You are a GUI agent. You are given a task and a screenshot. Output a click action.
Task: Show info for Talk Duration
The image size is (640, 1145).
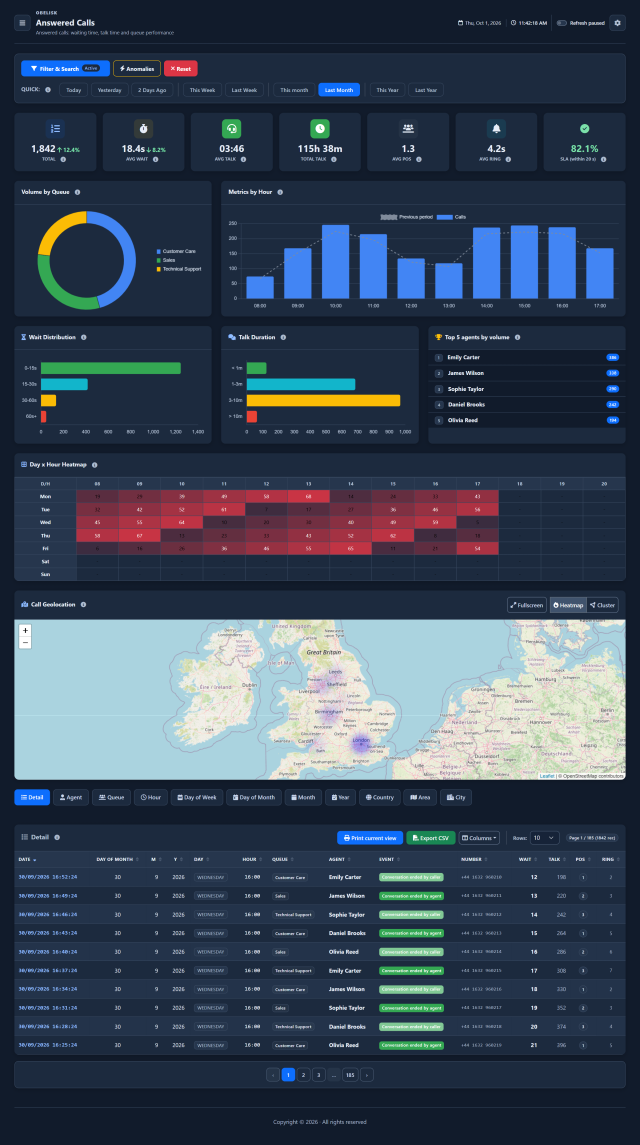point(283,337)
